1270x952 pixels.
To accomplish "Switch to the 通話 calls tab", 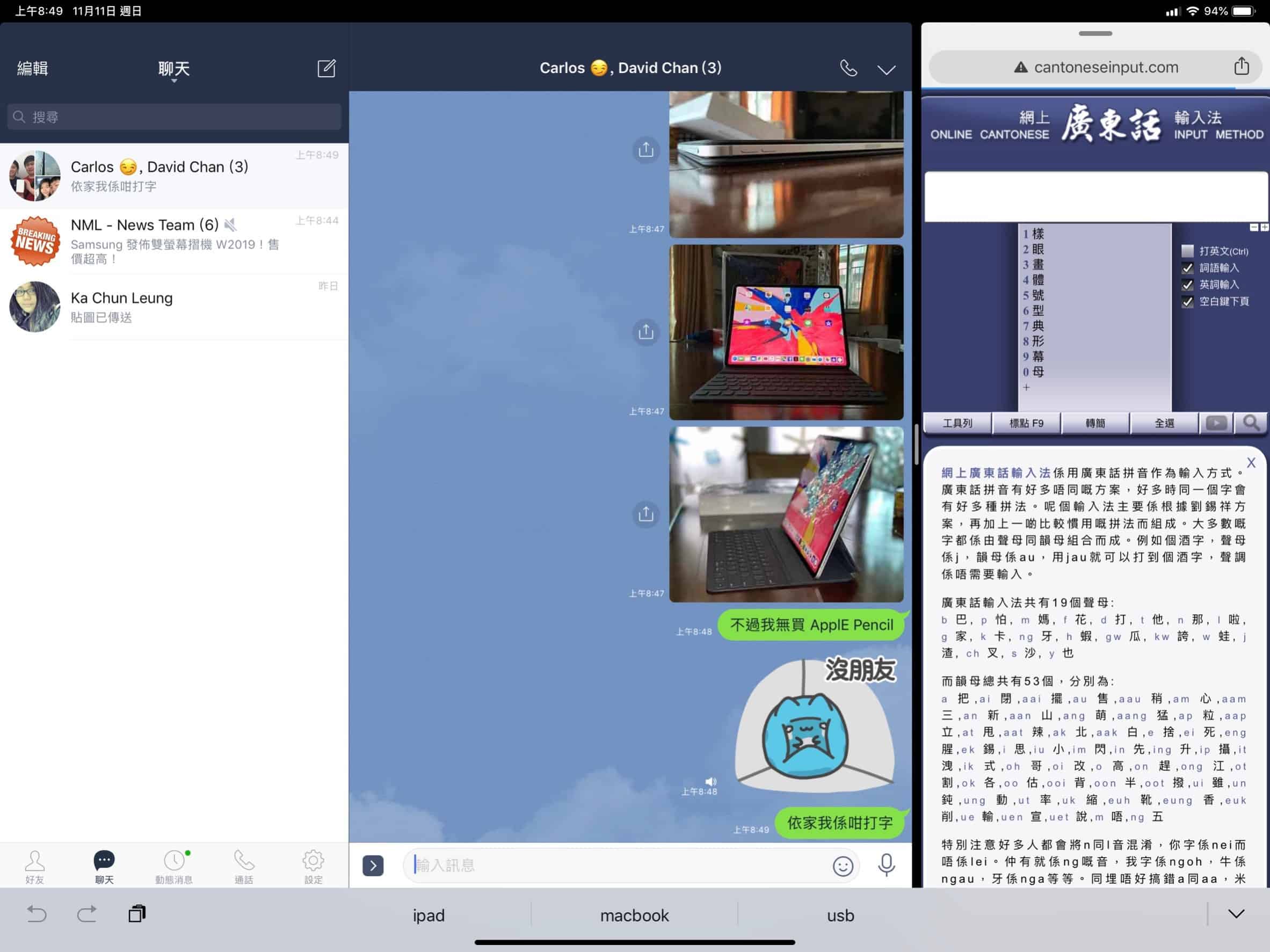I will click(243, 867).
